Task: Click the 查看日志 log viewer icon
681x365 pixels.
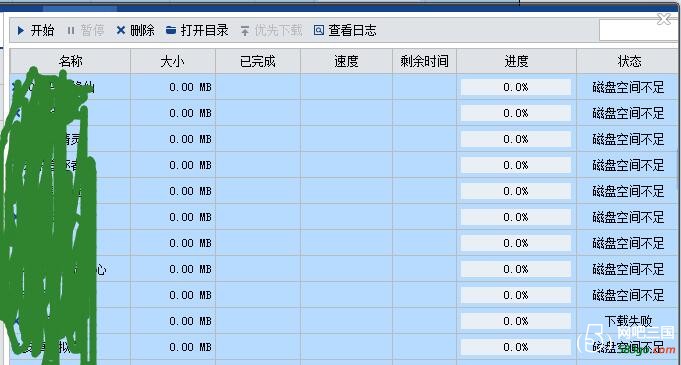Action: [x=319, y=30]
